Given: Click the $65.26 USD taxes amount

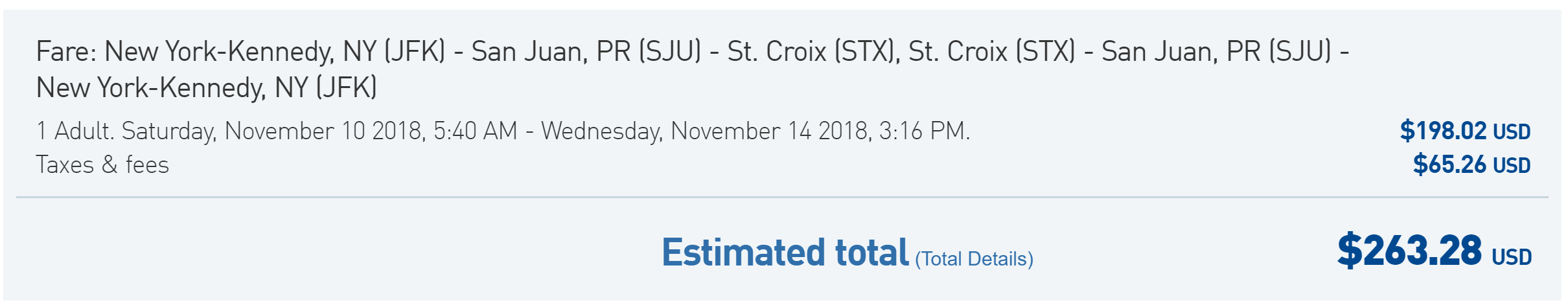Looking at the screenshot, I should 1471,164.
